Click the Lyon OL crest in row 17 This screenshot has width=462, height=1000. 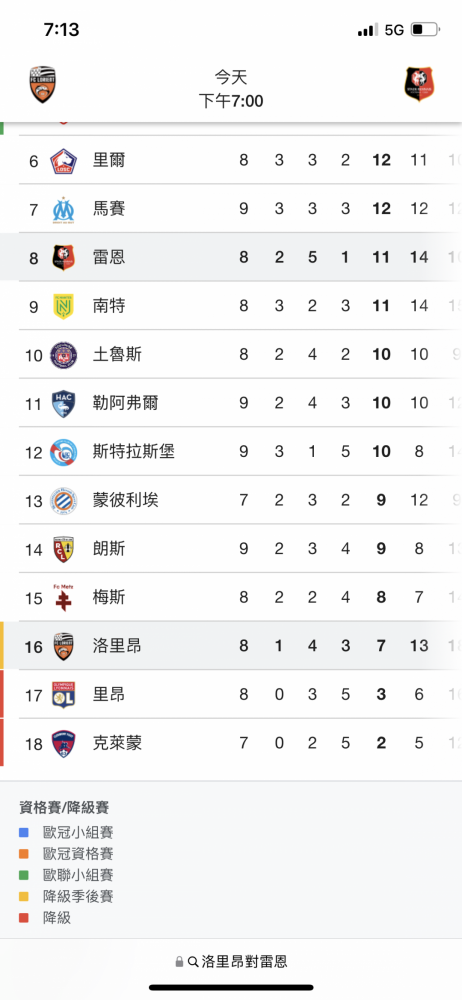click(x=63, y=695)
